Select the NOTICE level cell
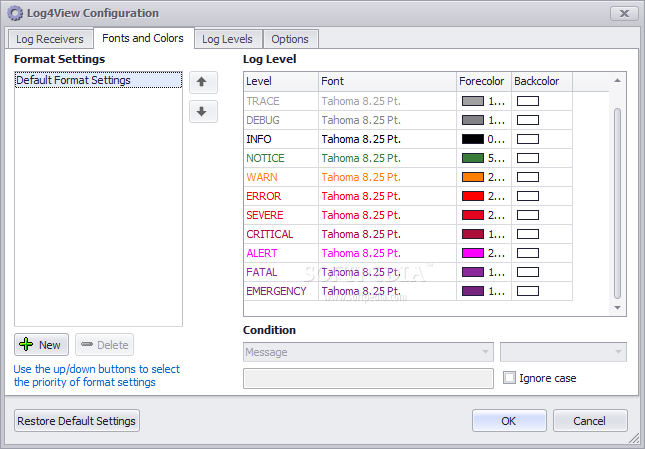645x449 pixels. click(281, 158)
